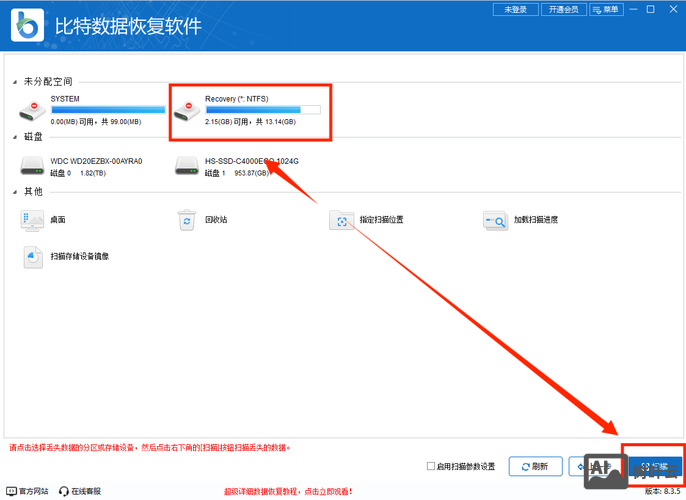Viewport: 686px width, 500px height.
Task: Collapse the 未分配空间 section
Action: [x=15, y=81]
